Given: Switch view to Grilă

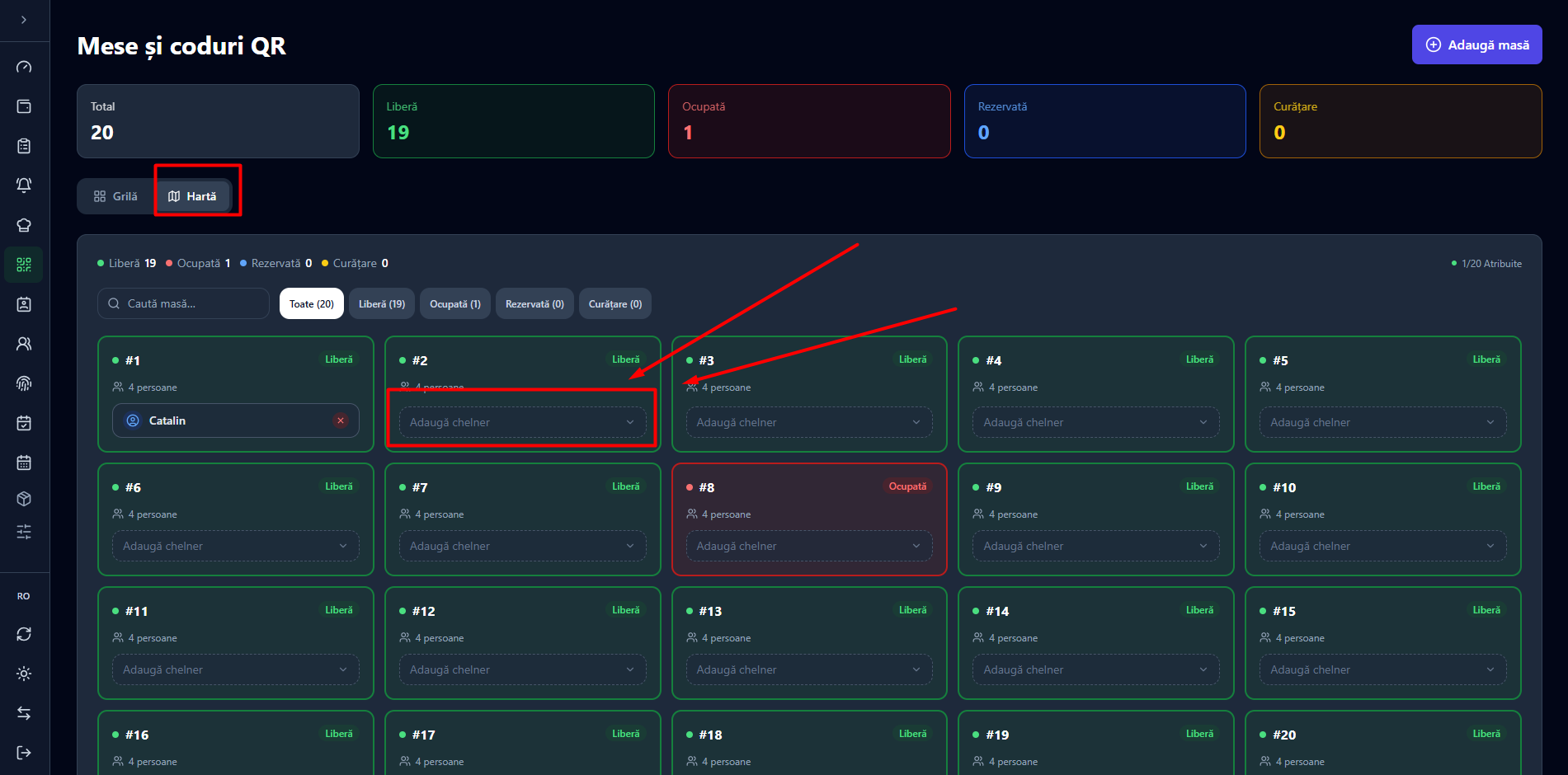Looking at the screenshot, I should [x=115, y=196].
